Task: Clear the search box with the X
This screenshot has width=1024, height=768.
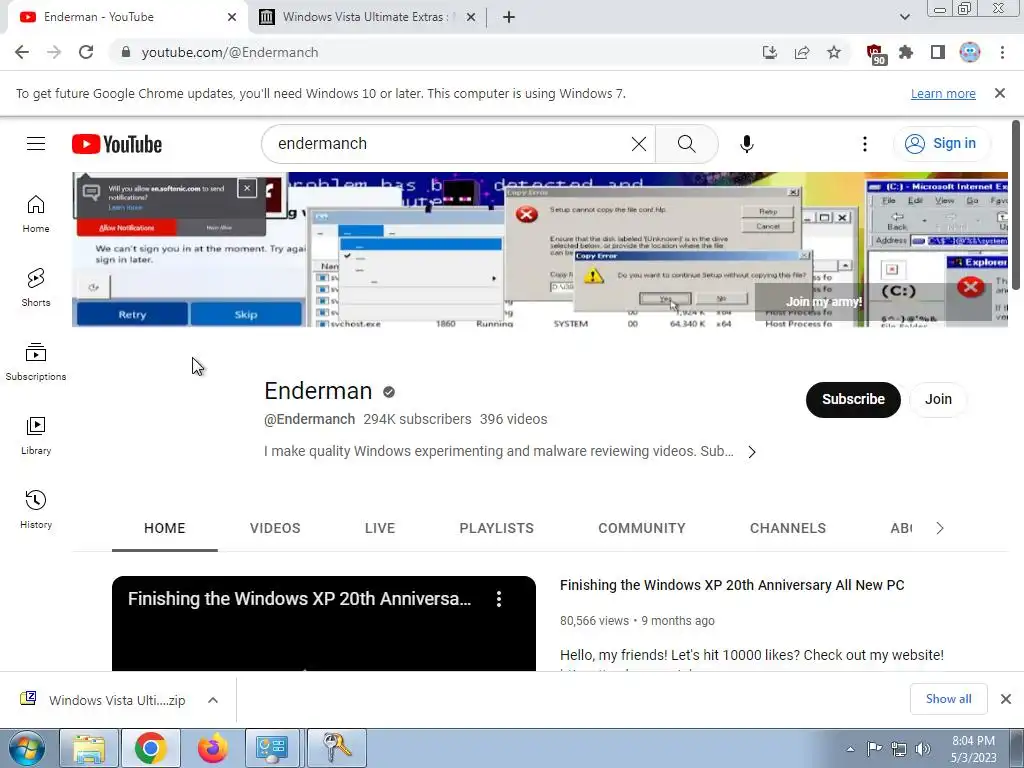Action: 639,144
